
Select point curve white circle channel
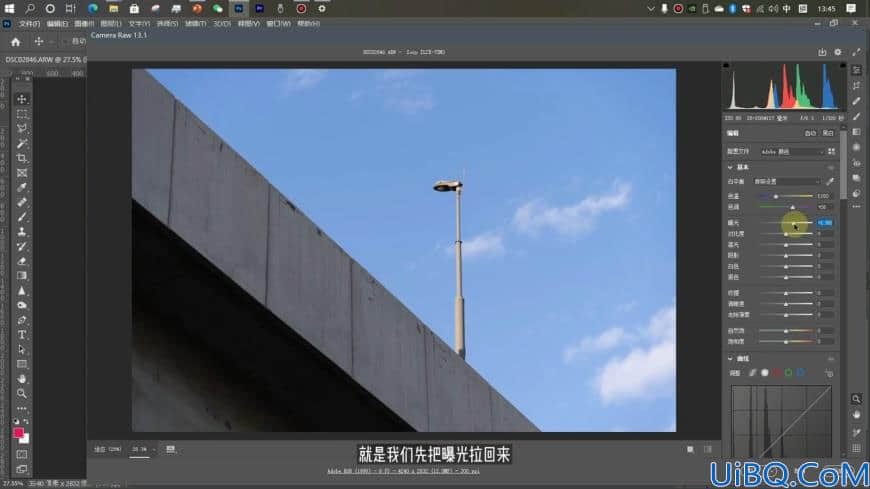[765, 373]
